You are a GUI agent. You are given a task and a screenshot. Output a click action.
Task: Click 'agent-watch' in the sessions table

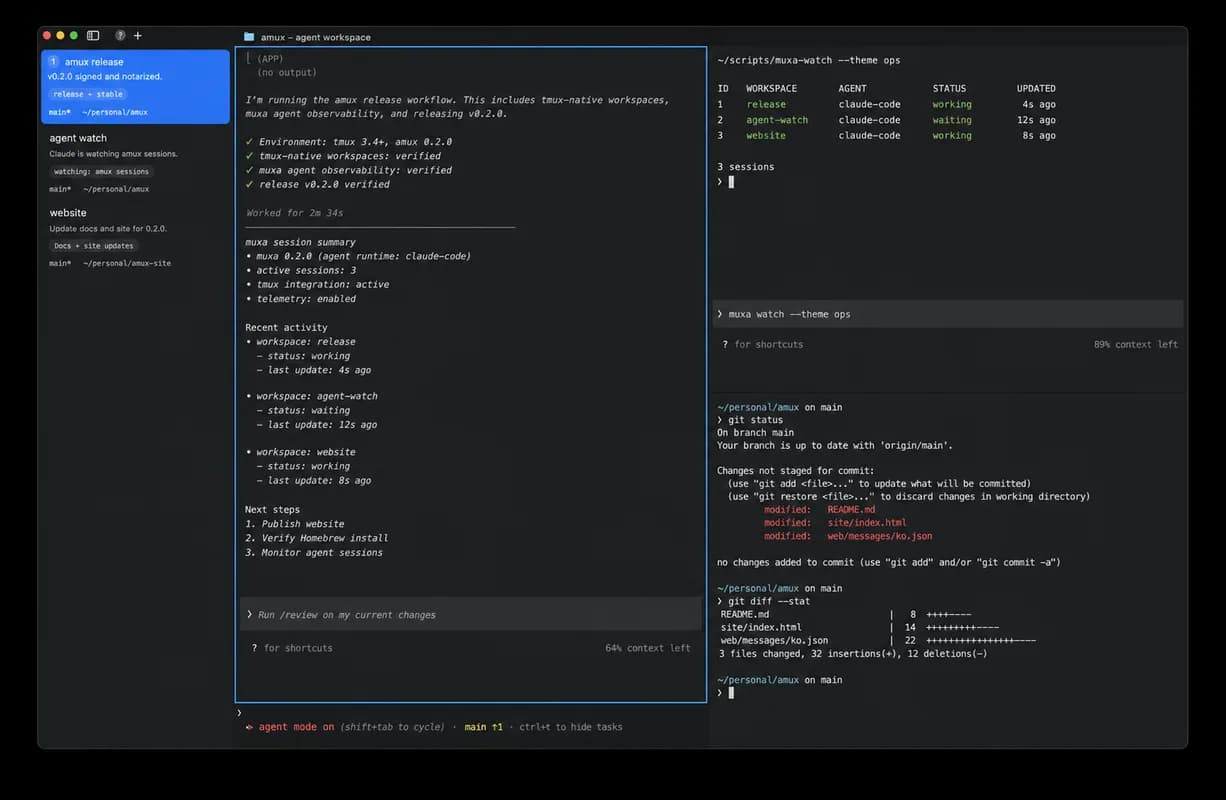tap(777, 120)
